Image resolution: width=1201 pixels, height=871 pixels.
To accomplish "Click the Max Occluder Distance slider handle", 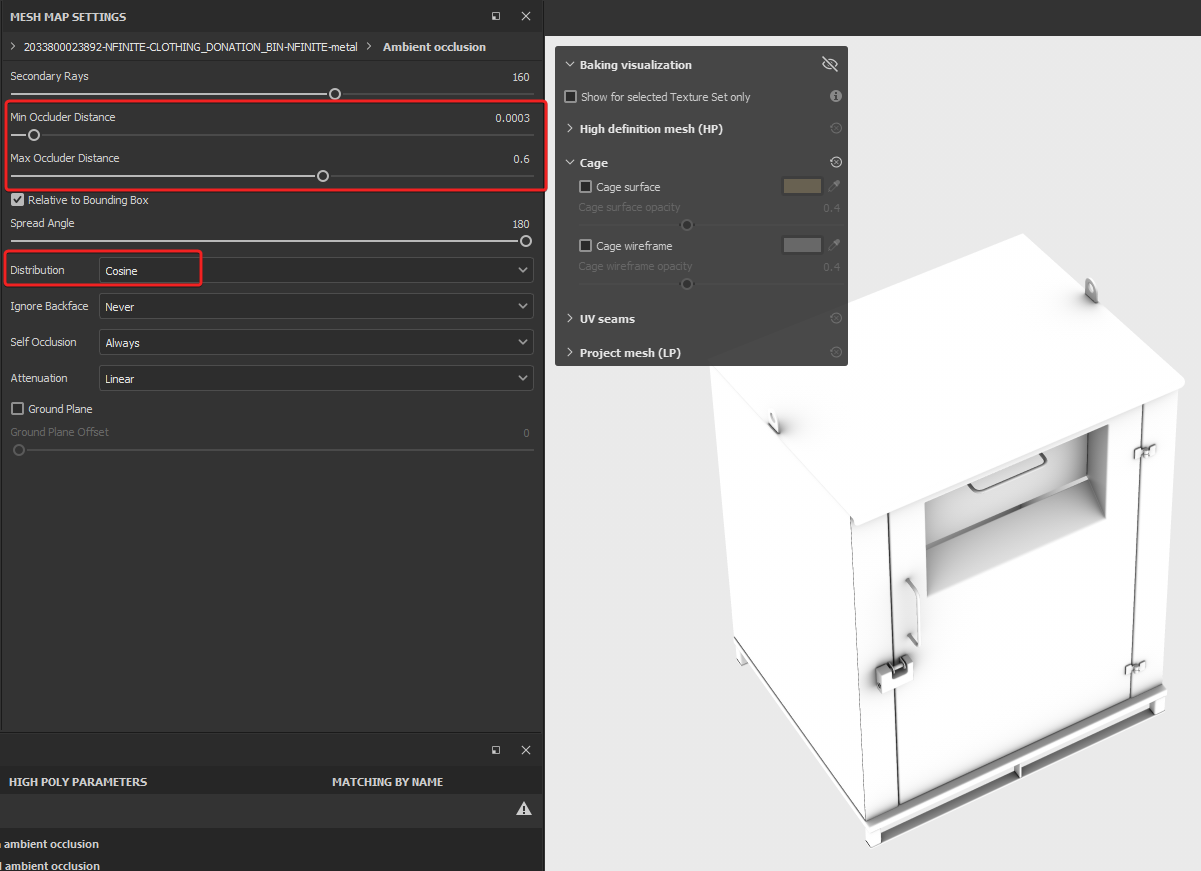I will pos(323,176).
